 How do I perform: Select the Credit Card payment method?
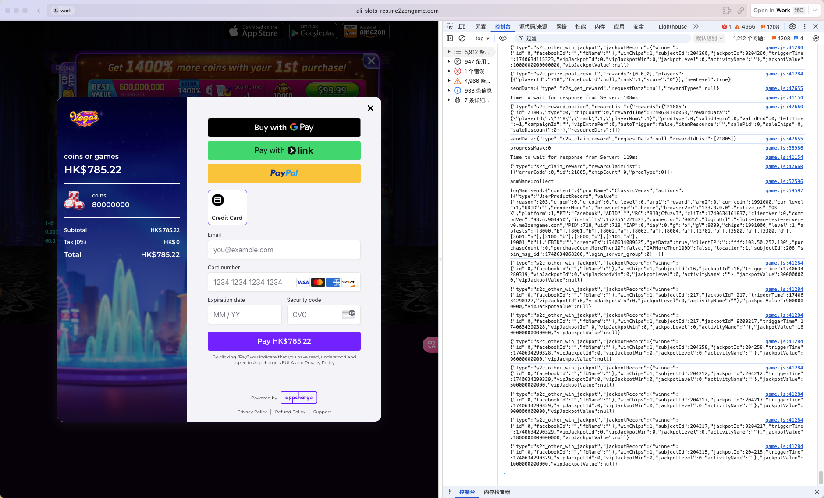click(226, 208)
